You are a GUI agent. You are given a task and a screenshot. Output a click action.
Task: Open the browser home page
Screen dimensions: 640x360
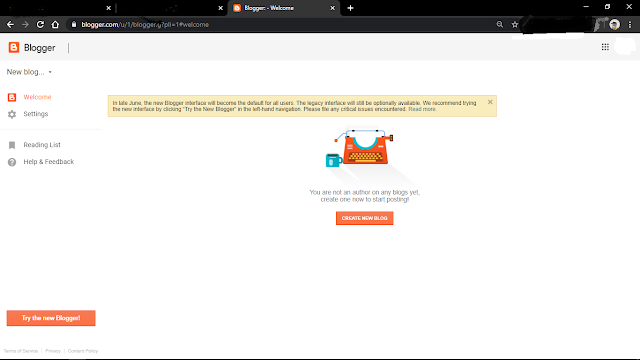(x=55, y=24)
